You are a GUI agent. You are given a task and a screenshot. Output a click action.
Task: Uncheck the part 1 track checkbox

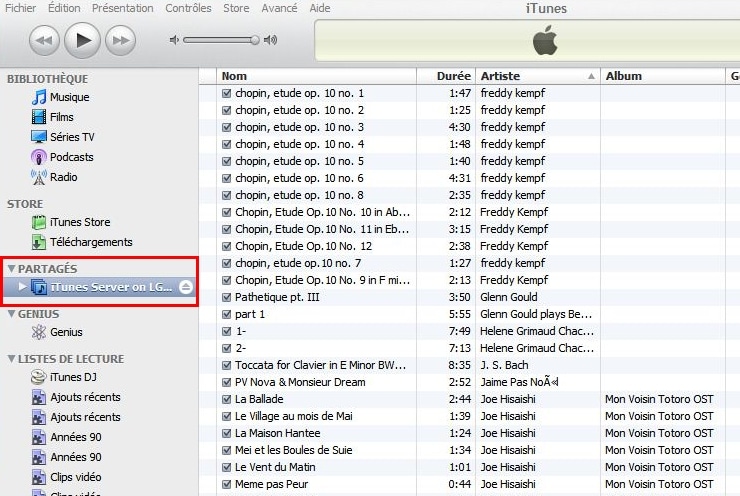227,314
